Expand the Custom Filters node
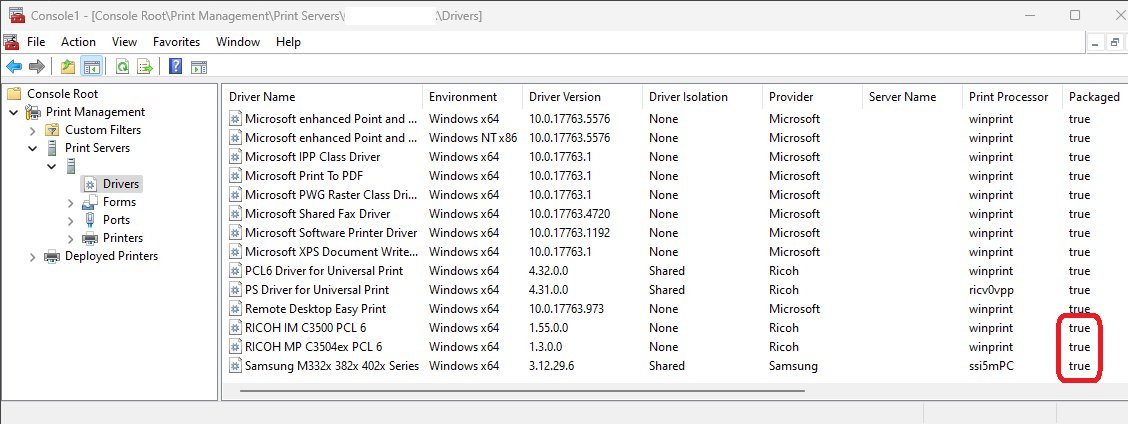The height and width of the screenshot is (424, 1129). click(x=32, y=130)
